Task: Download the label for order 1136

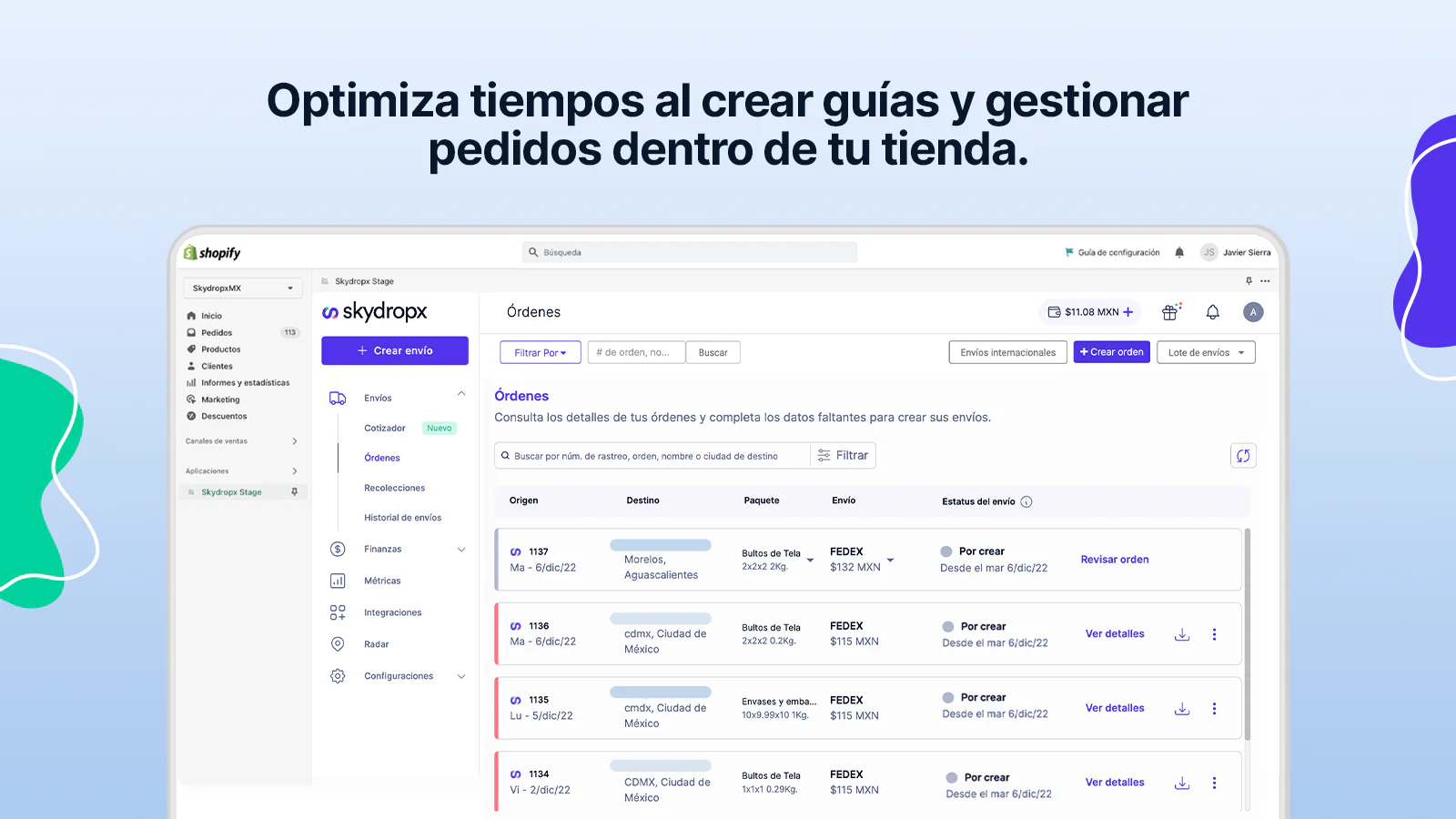Action: 1182,634
